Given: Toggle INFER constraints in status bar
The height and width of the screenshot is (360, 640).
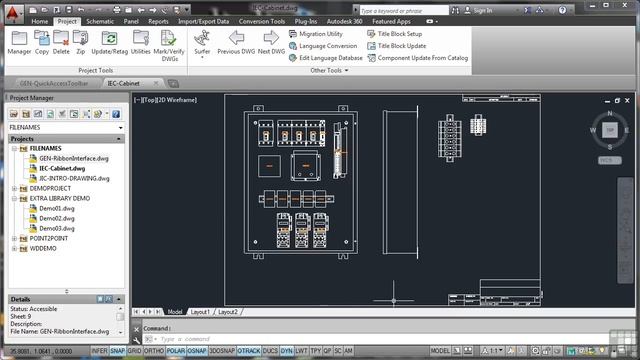Looking at the screenshot, I should 99,351.
